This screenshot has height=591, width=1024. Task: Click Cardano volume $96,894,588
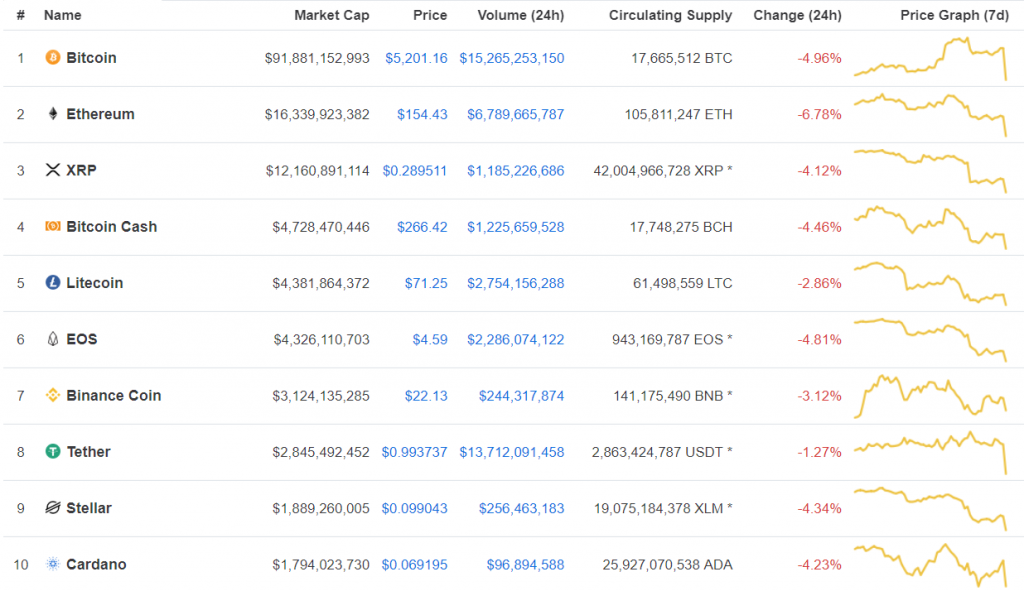[525, 564]
